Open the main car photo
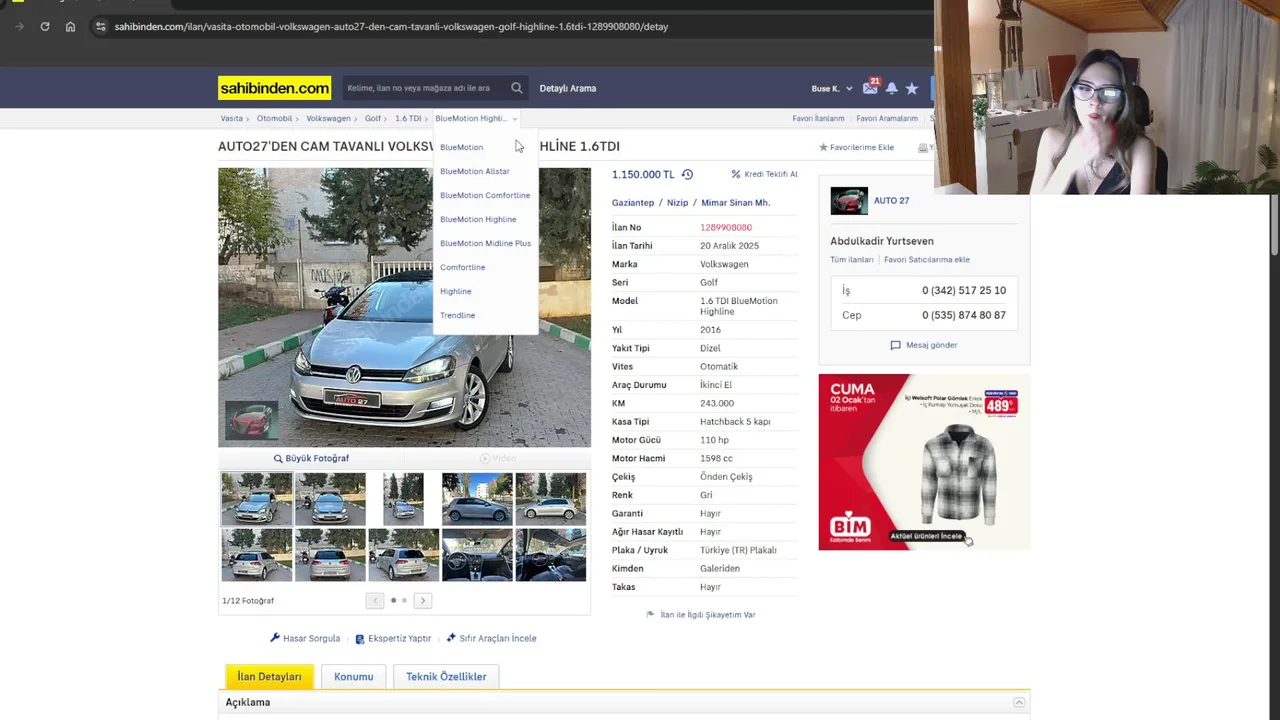 tap(404, 307)
